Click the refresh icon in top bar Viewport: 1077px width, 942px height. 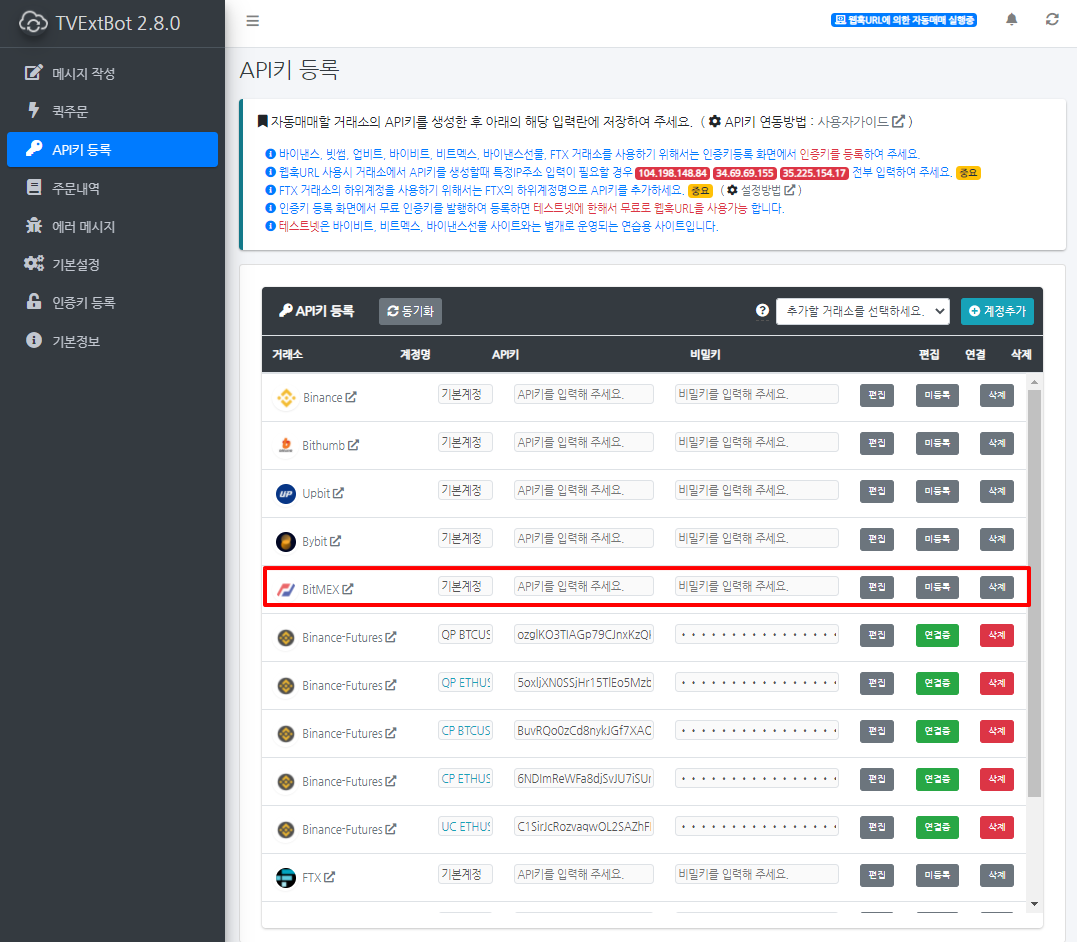(x=1052, y=20)
